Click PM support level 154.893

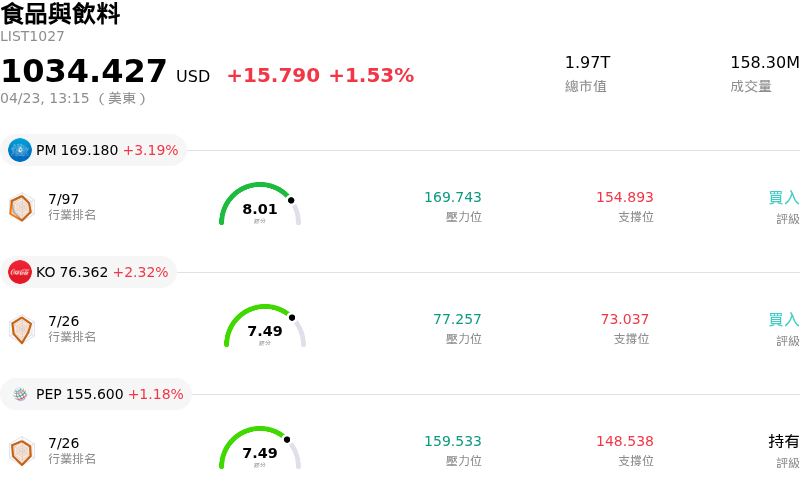point(624,197)
